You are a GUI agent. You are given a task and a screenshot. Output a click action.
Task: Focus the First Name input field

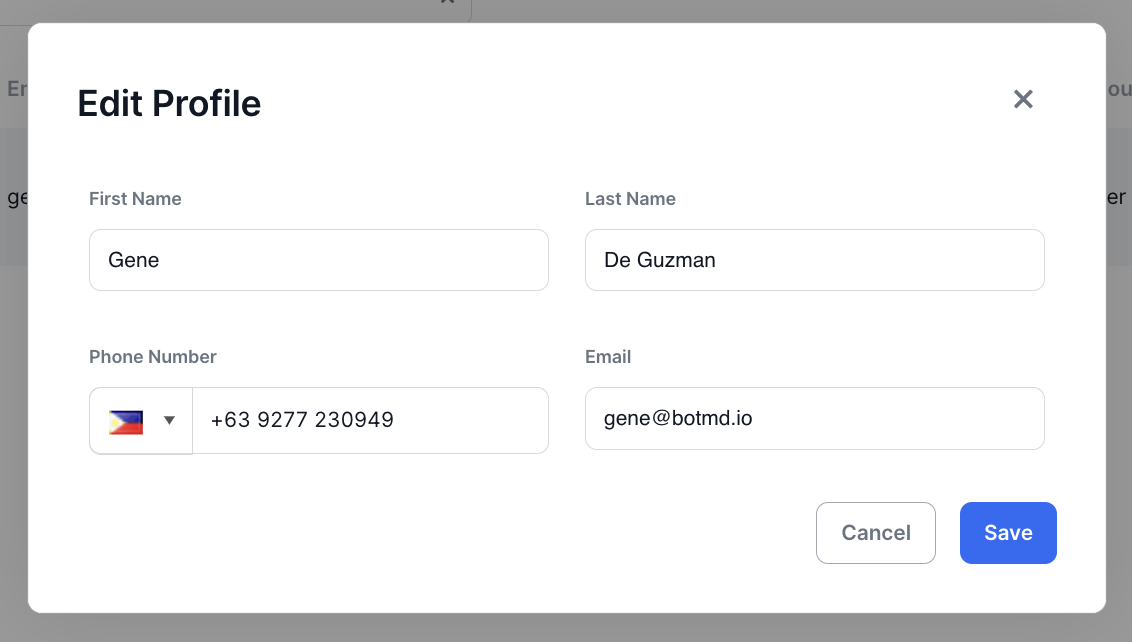tap(318, 260)
